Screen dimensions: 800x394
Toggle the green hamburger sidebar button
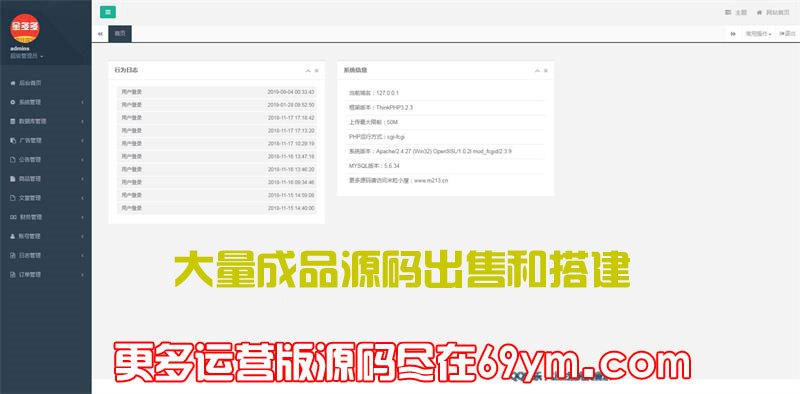coord(108,12)
